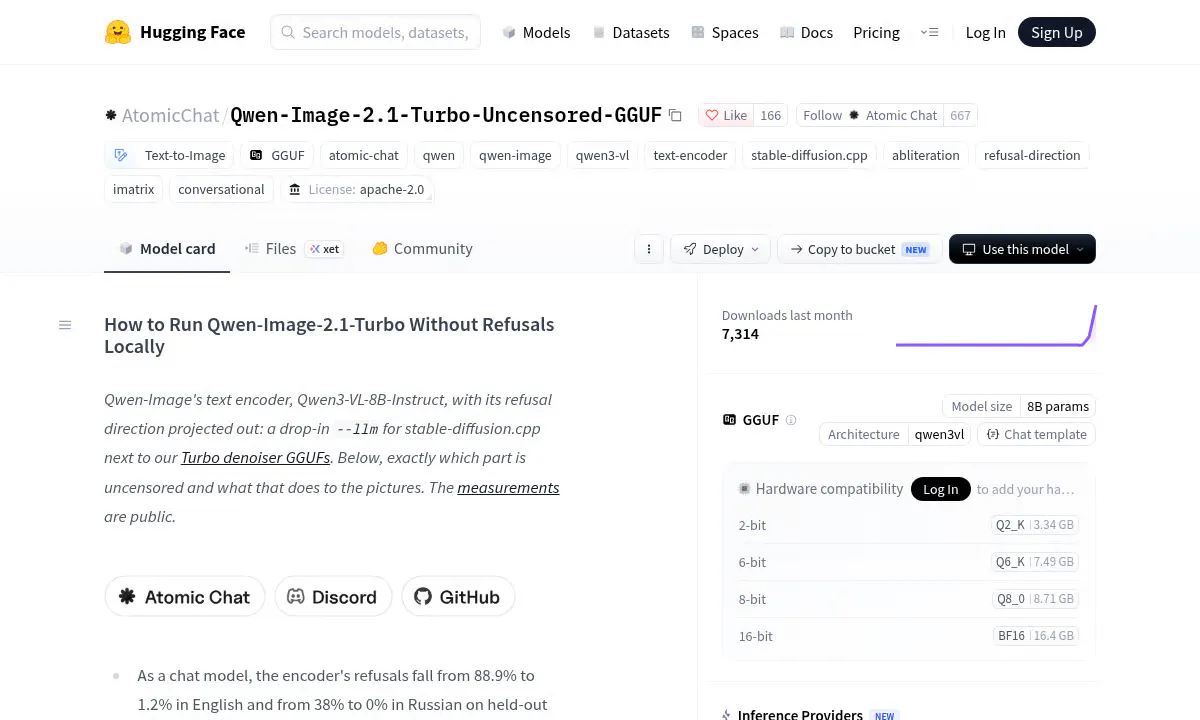Click the Downloads count 7,314
Image resolution: width=1200 pixels, height=720 pixels.
click(x=740, y=334)
